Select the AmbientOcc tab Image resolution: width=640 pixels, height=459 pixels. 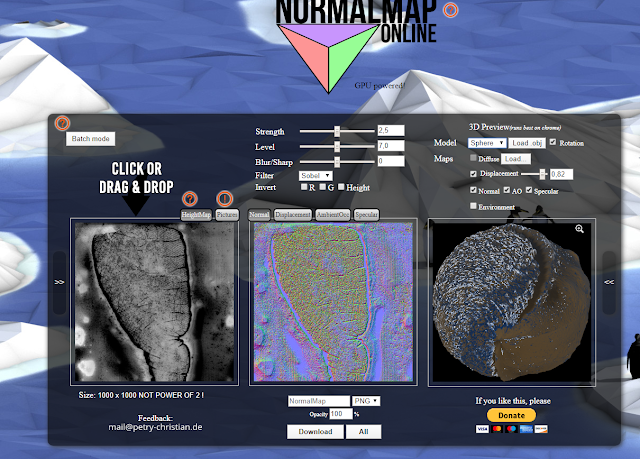[x=333, y=215]
